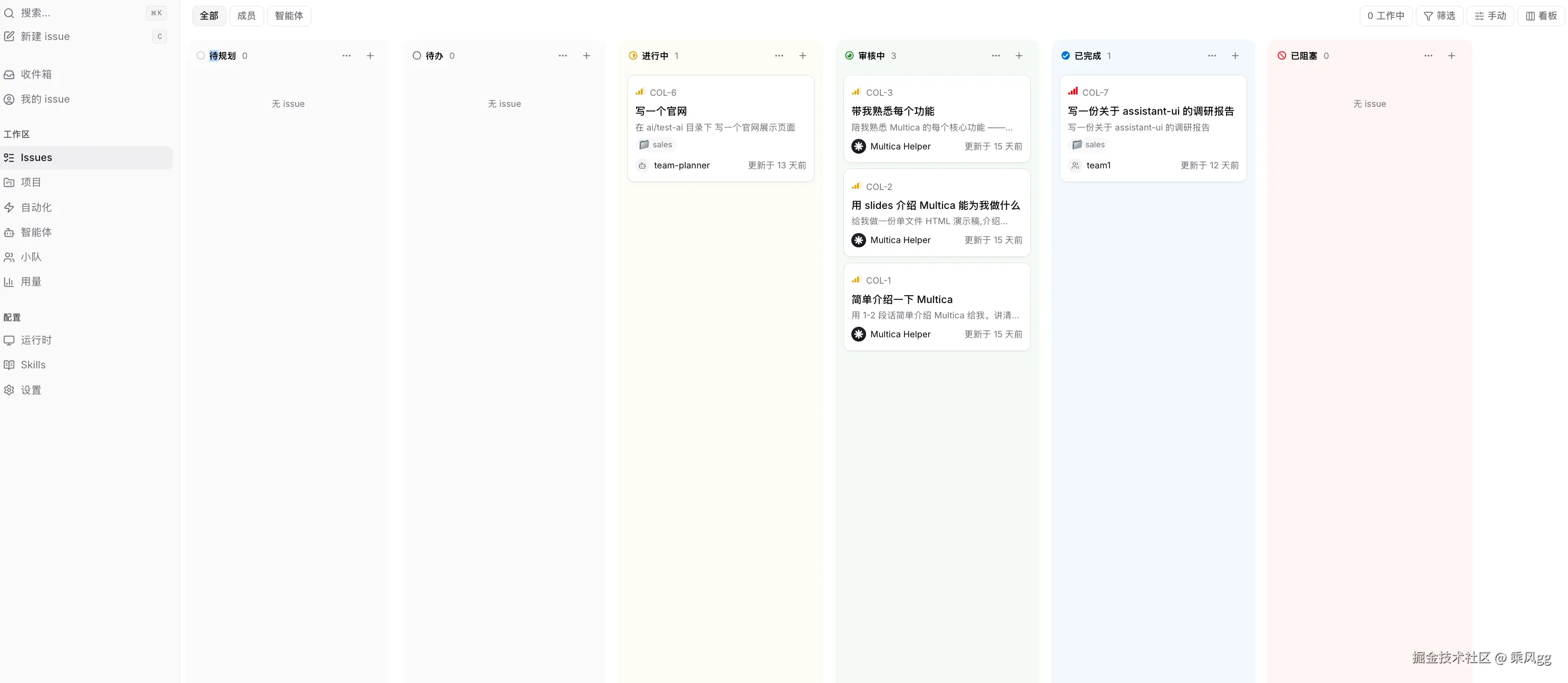Click the 设置 gear icon
Image resolution: width=1568 pixels, height=683 pixels.
pyautogui.click(x=9, y=390)
